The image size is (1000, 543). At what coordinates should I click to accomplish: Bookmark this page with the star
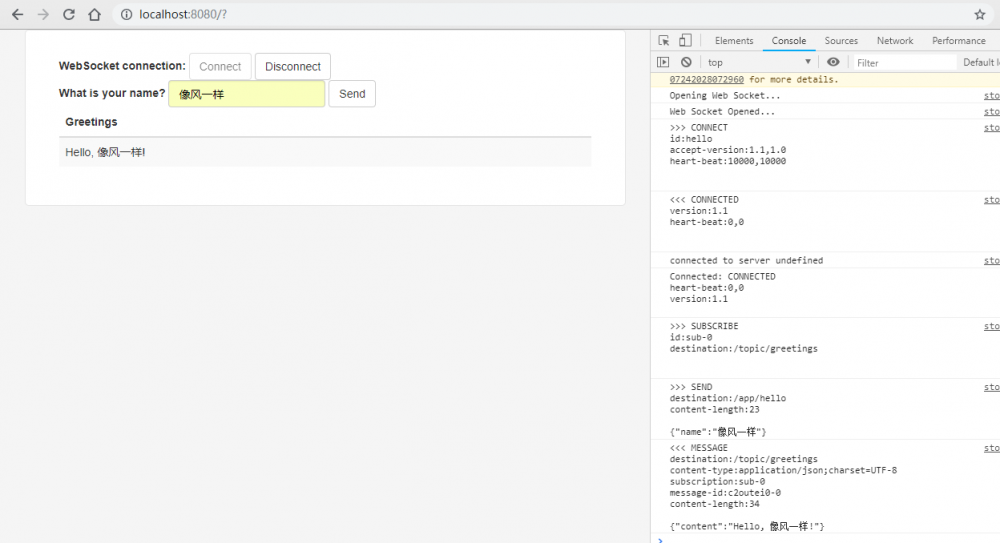coord(980,15)
